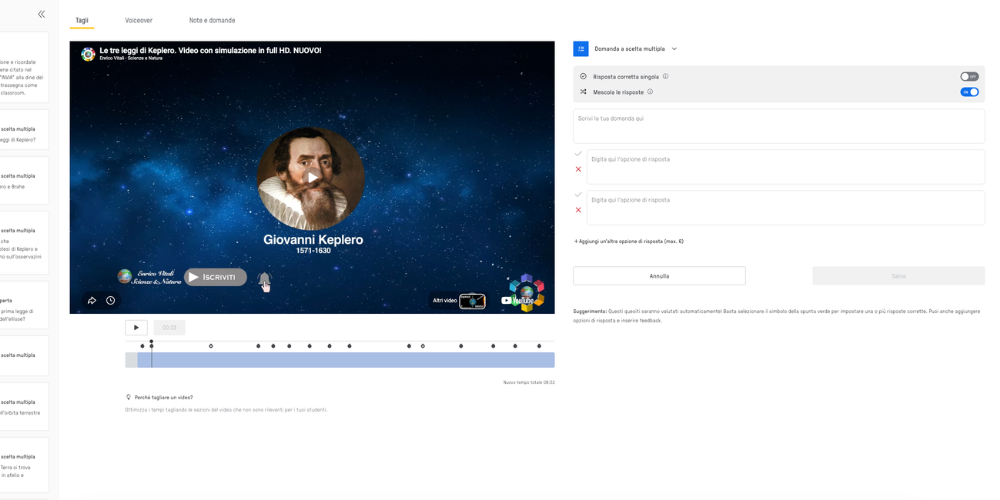1000x500 pixels.
Task: Switch to the Tagli tab
Action: (82, 20)
